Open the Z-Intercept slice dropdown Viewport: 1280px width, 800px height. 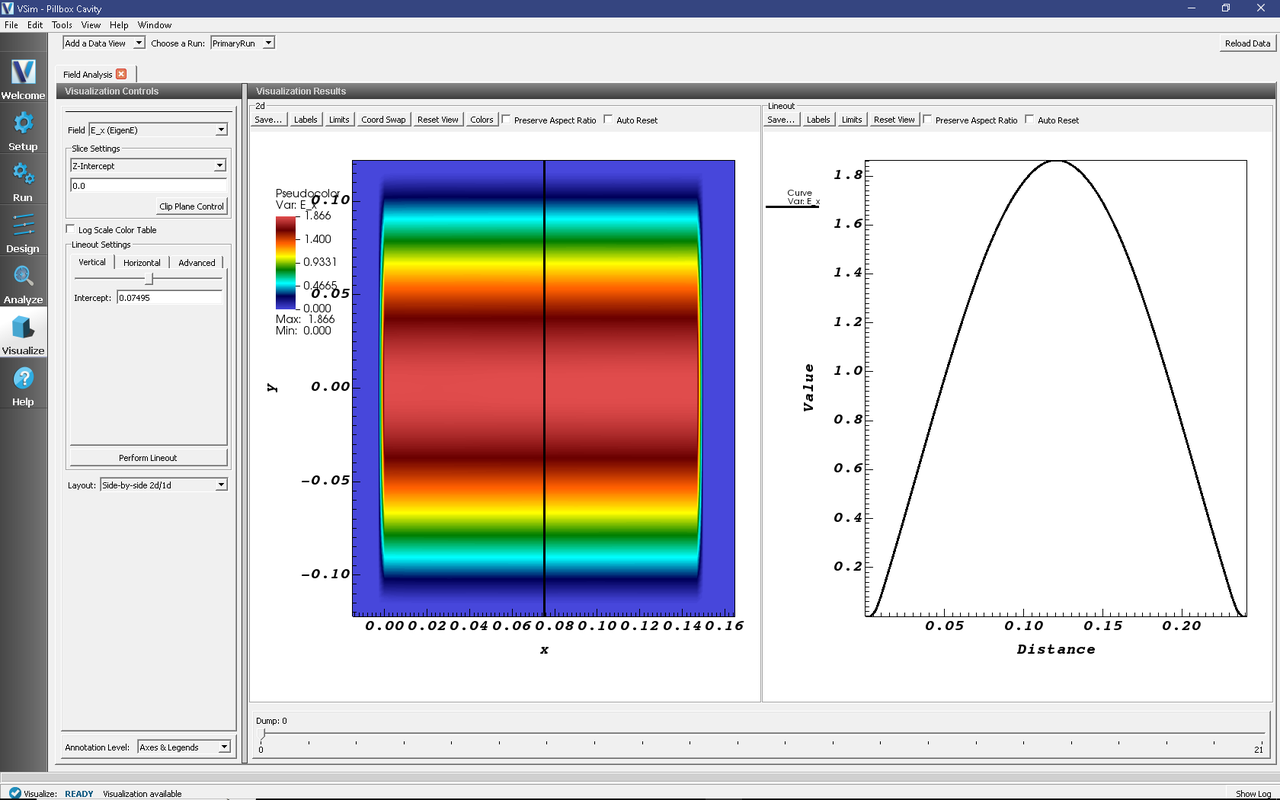tap(148, 166)
